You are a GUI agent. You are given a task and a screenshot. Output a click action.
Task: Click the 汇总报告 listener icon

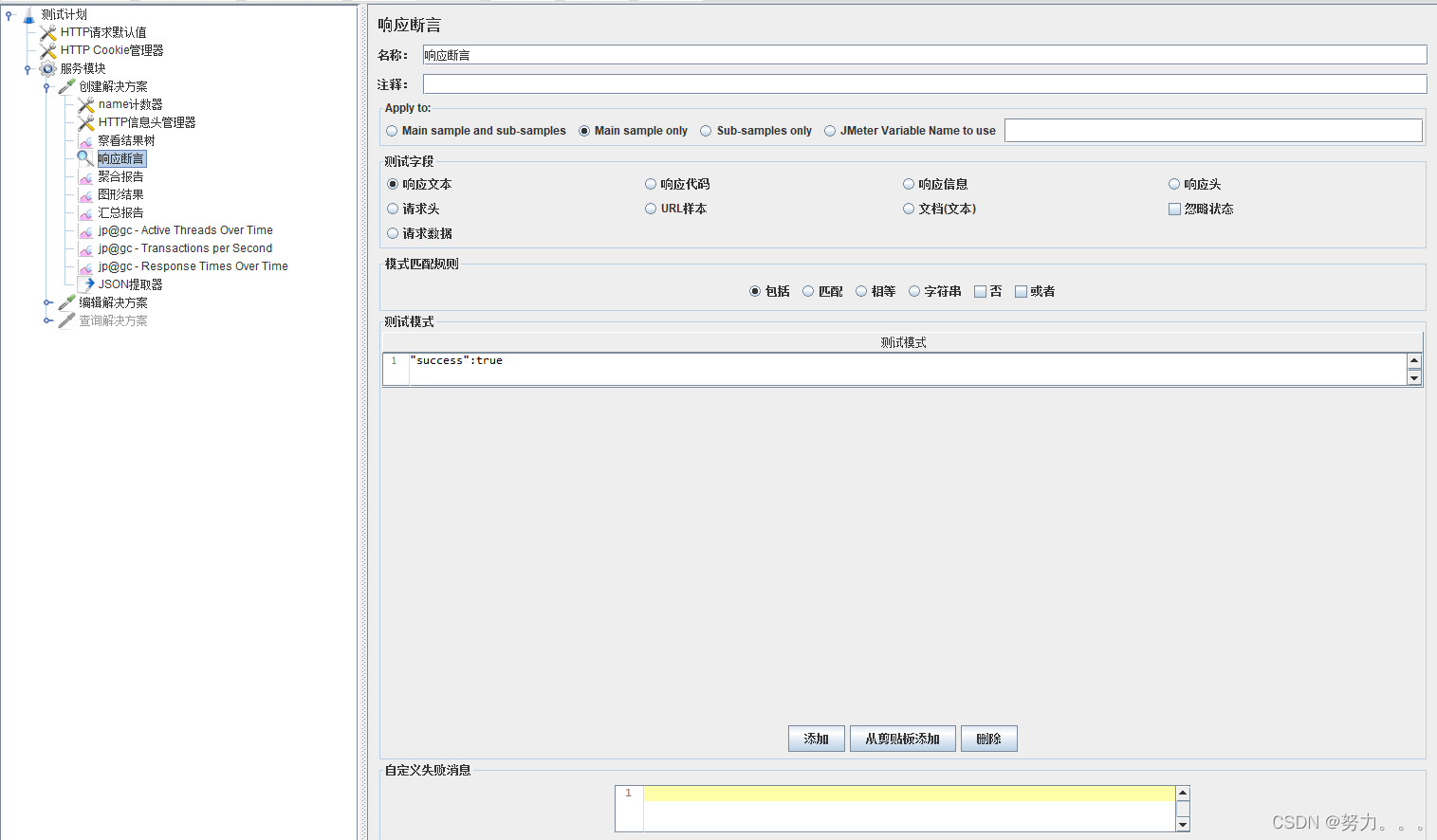pos(86,213)
